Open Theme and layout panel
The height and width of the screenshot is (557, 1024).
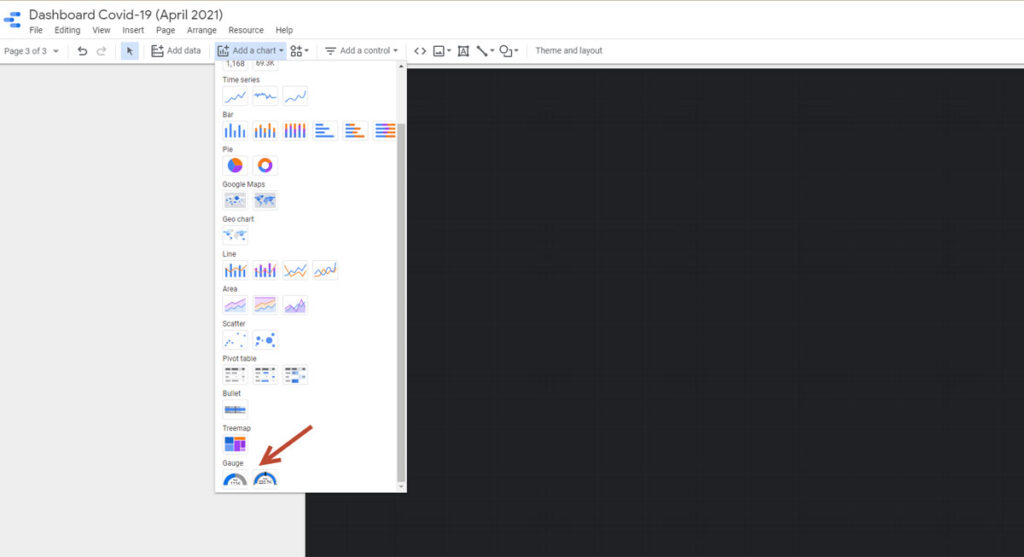point(569,51)
